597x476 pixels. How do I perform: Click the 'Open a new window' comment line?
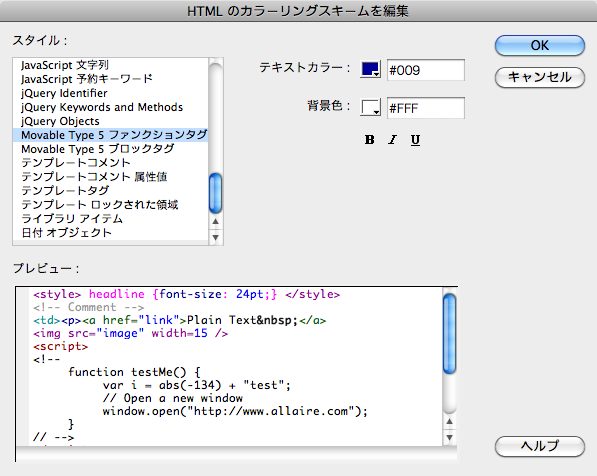pyautogui.click(x=172, y=398)
